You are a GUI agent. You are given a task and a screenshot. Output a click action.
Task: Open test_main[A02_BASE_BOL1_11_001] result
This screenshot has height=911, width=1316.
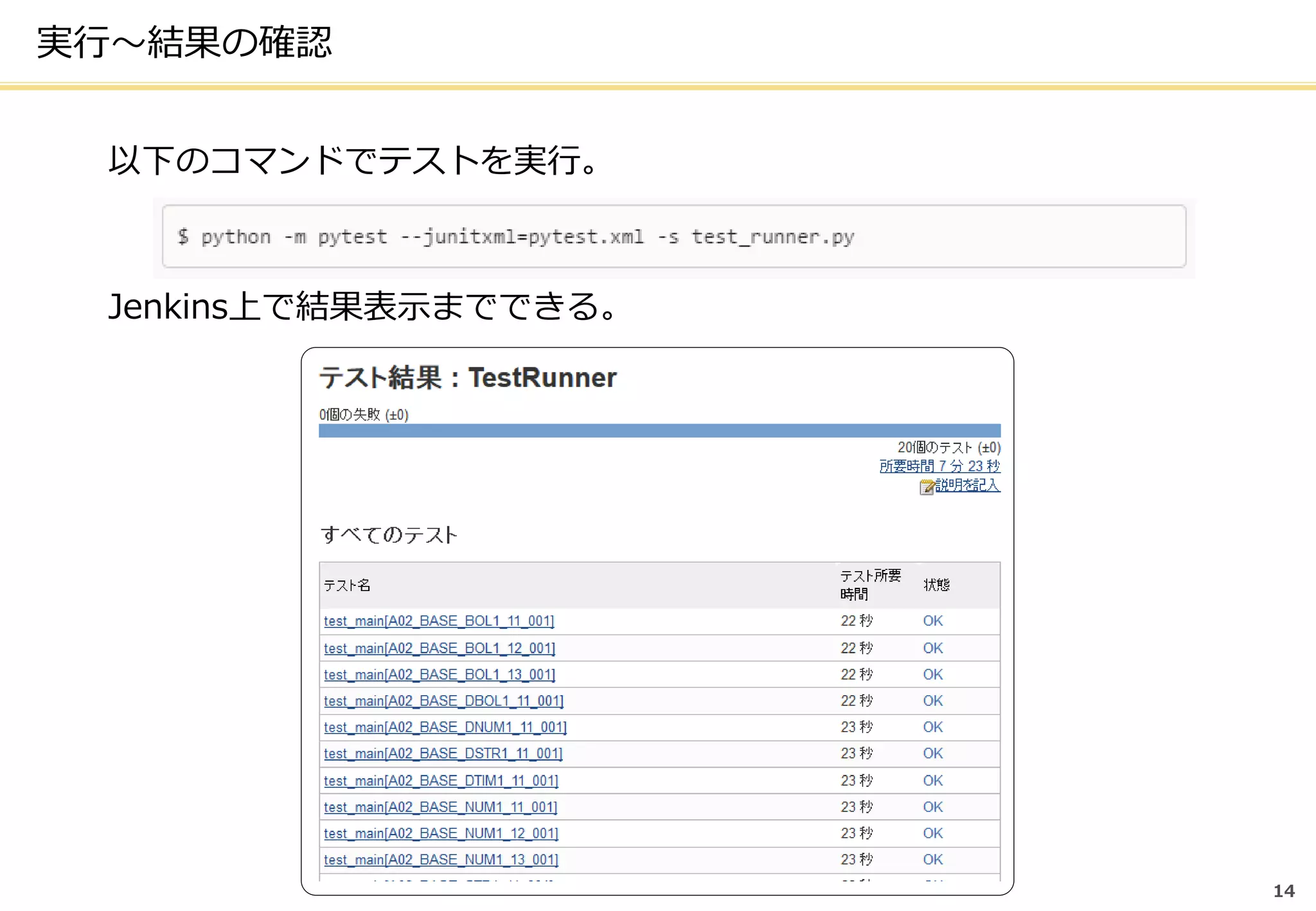438,621
